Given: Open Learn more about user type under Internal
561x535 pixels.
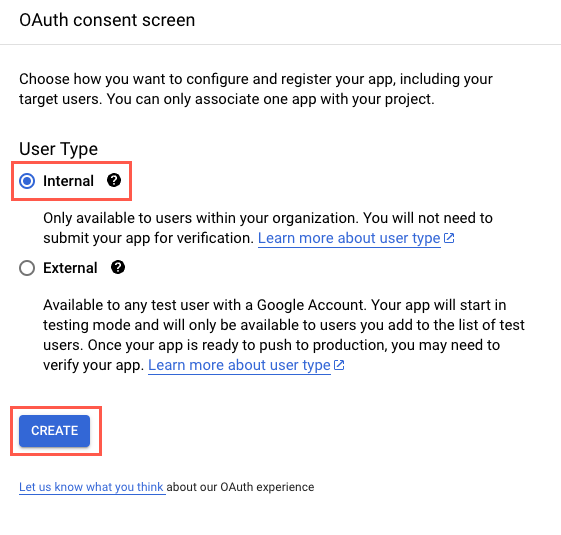Looking at the screenshot, I should tap(349, 238).
